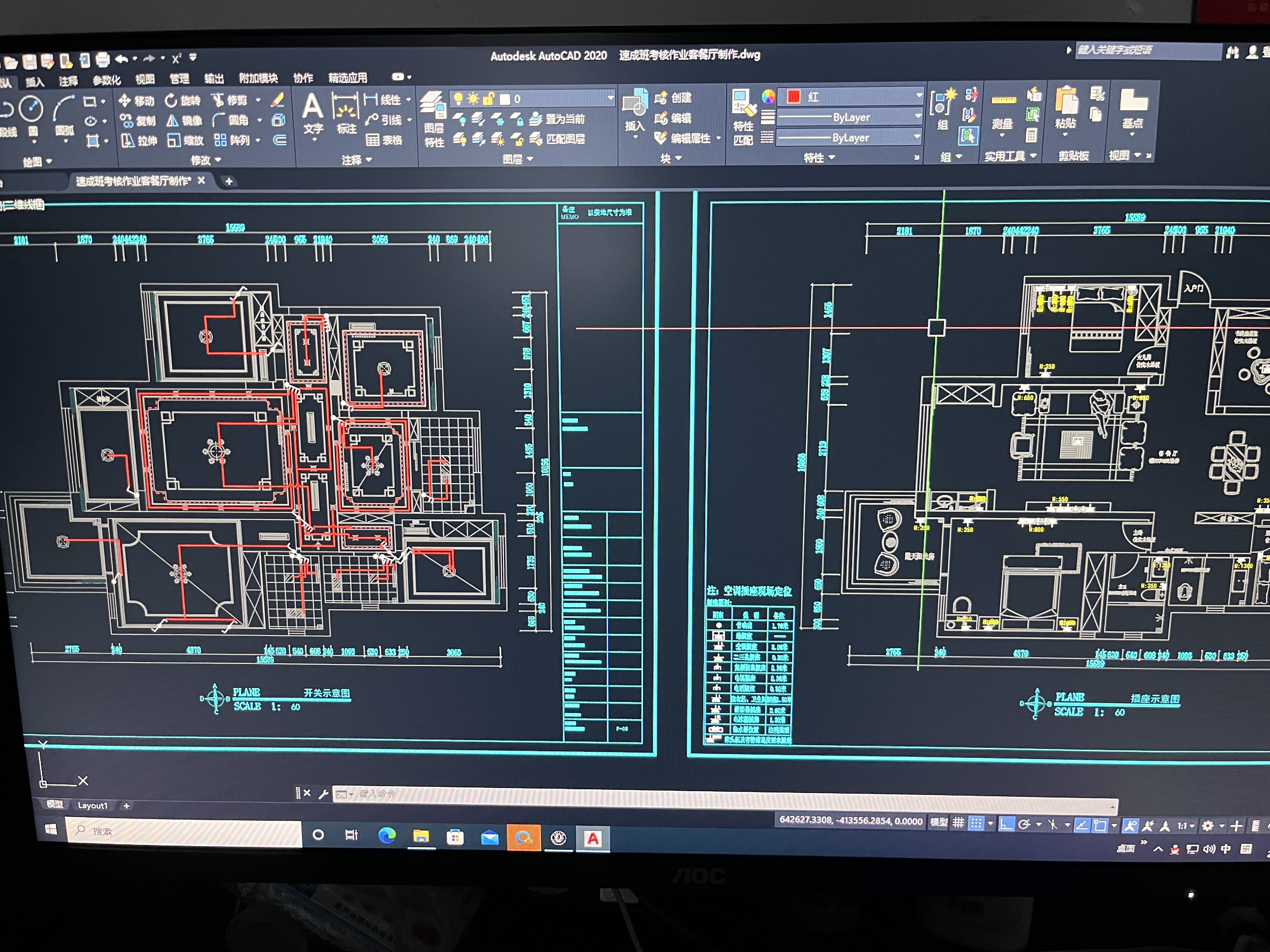
Task: Toggle polar tracking in status bar
Action: (1024, 824)
